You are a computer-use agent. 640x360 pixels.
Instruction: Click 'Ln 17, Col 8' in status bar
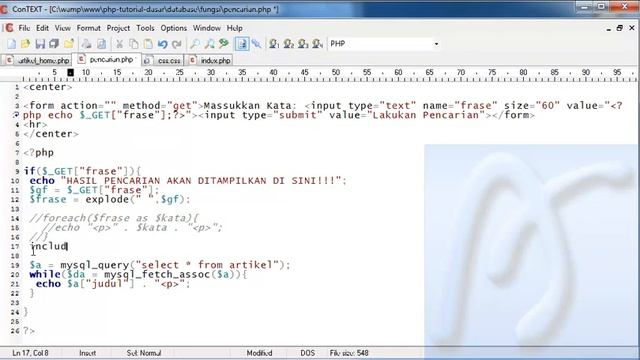pyautogui.click(x=31, y=353)
